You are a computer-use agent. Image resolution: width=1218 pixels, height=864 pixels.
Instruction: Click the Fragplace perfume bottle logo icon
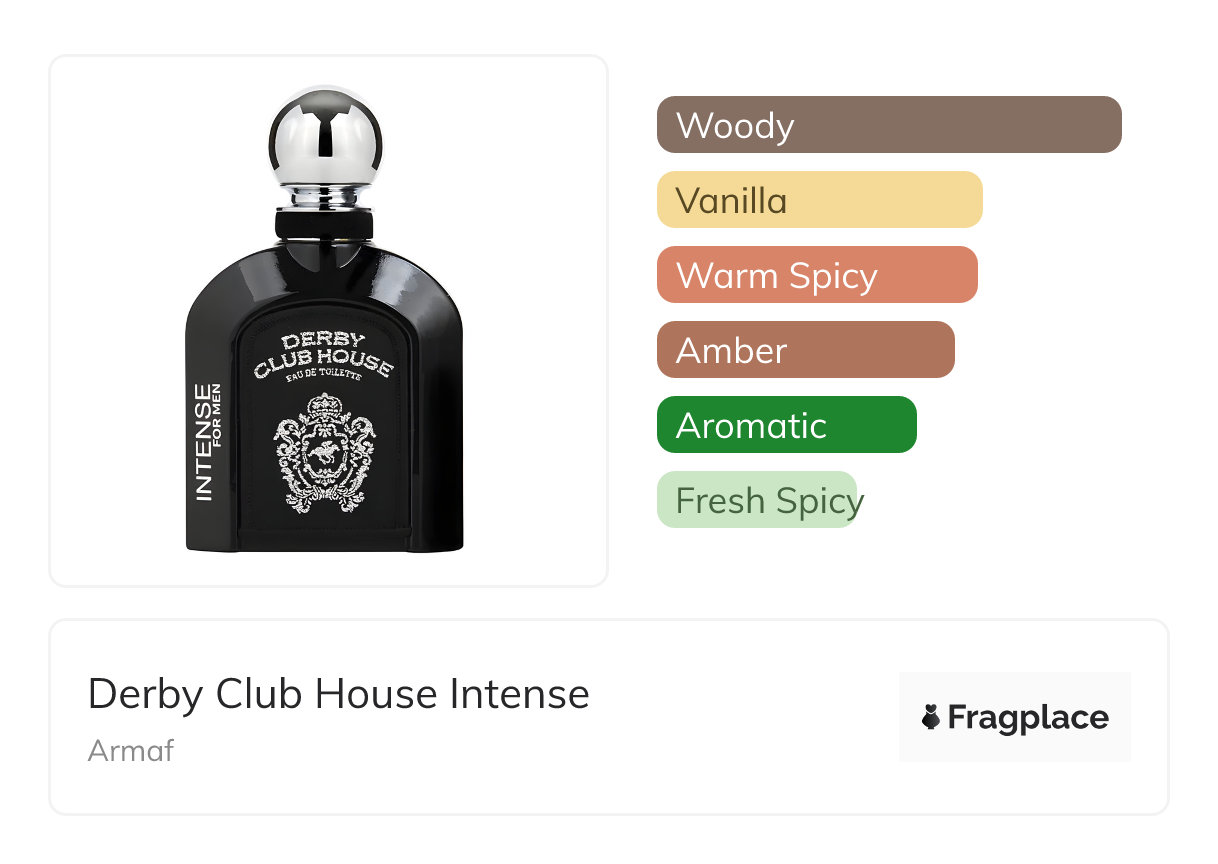tap(931, 718)
